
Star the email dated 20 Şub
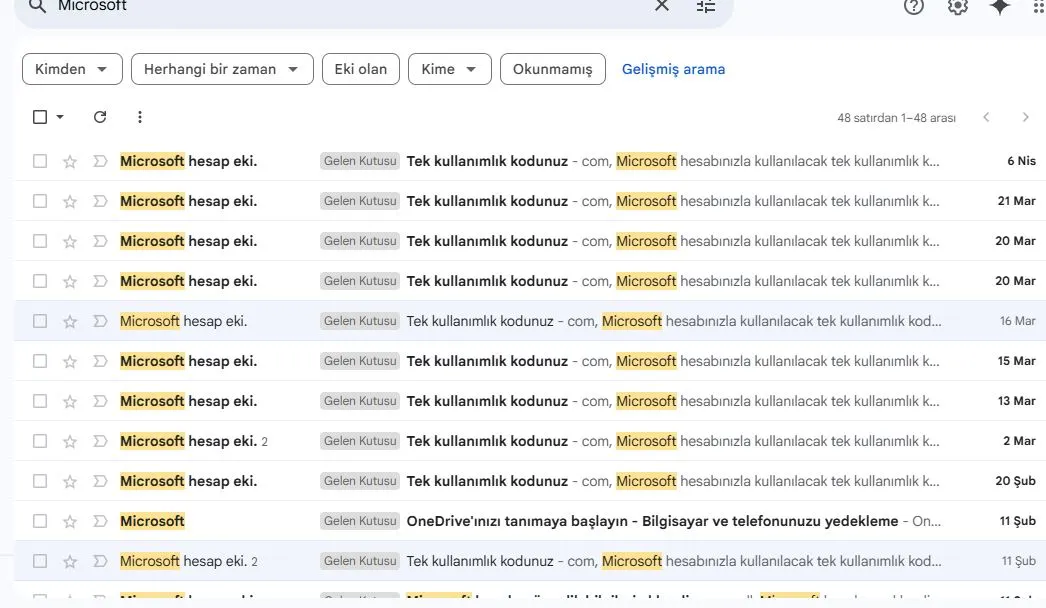69,481
